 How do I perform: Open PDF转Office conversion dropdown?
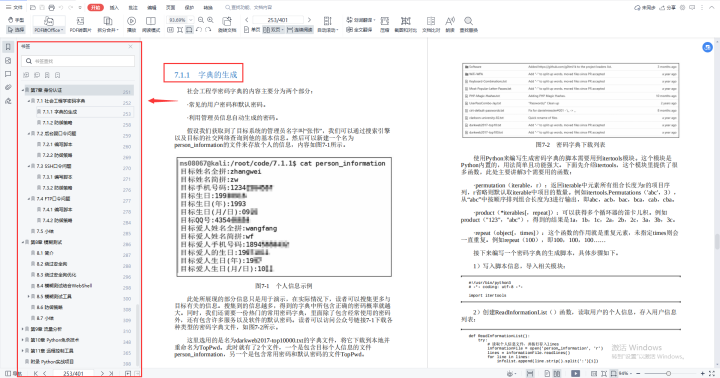[x=49, y=24]
